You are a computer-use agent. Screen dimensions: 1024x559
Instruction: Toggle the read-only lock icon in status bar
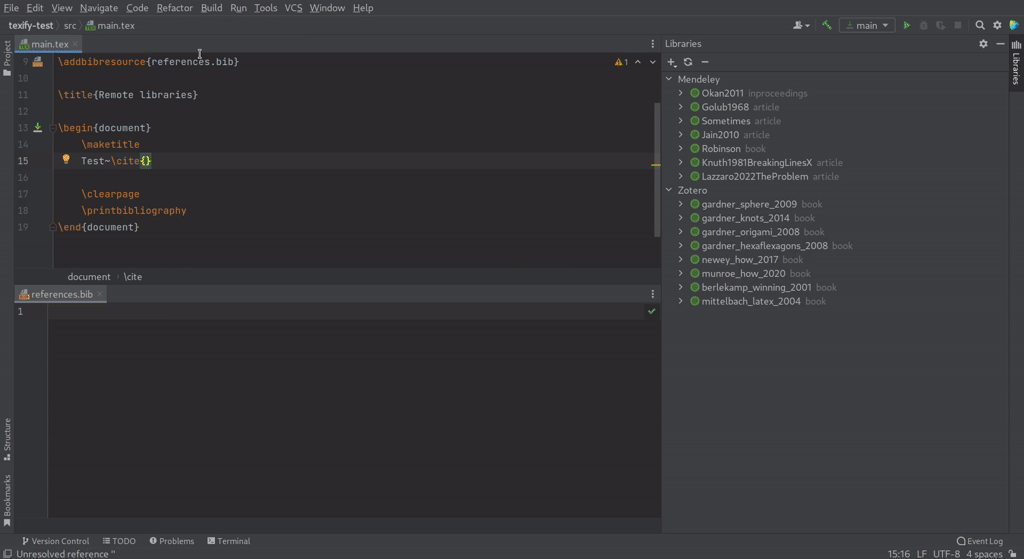(1013, 553)
